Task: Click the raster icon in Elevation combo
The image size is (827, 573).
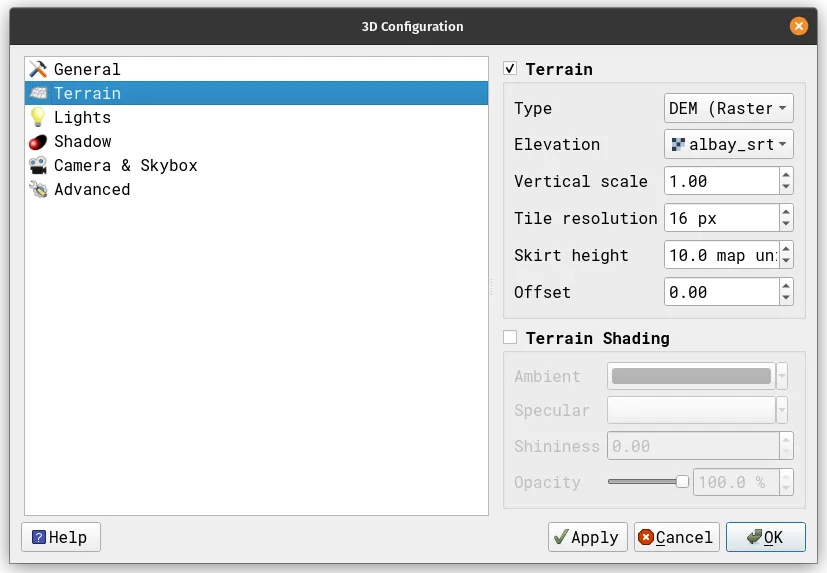Action: [678, 144]
